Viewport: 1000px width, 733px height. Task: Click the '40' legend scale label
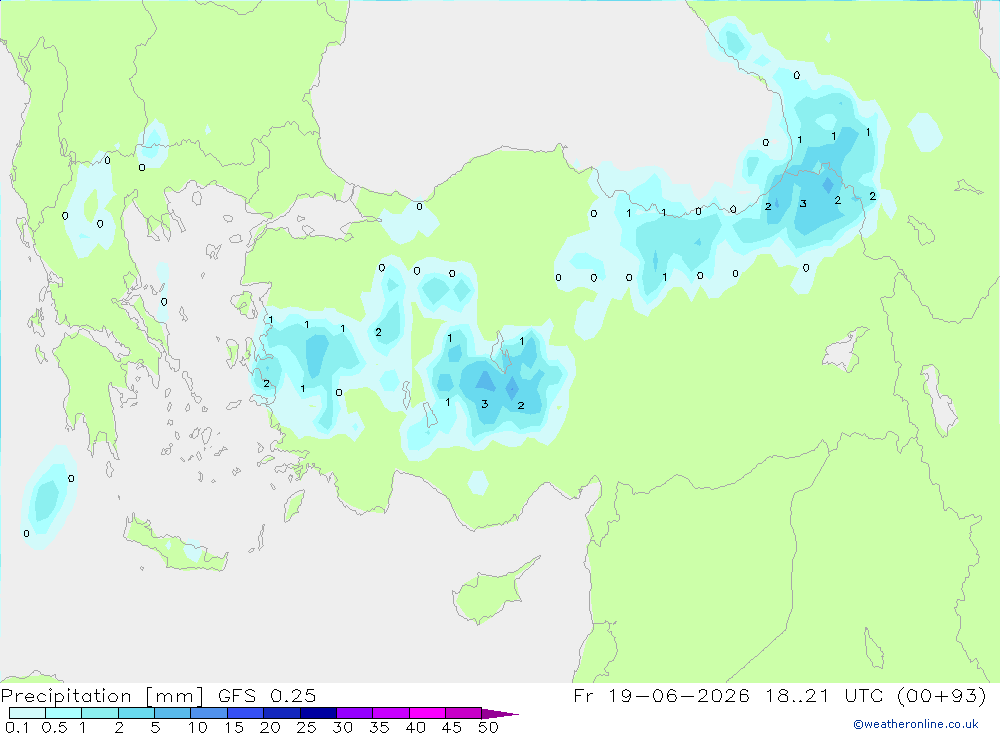point(416,727)
